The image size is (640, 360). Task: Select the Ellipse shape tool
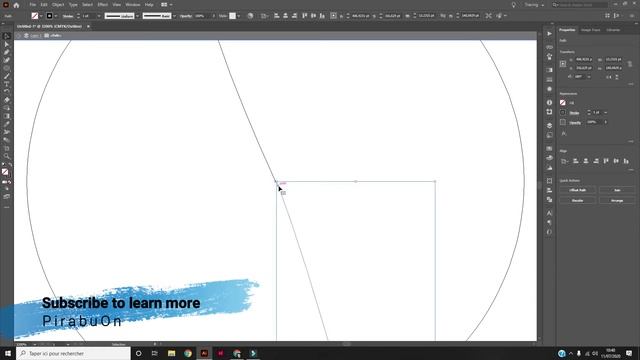[7, 68]
